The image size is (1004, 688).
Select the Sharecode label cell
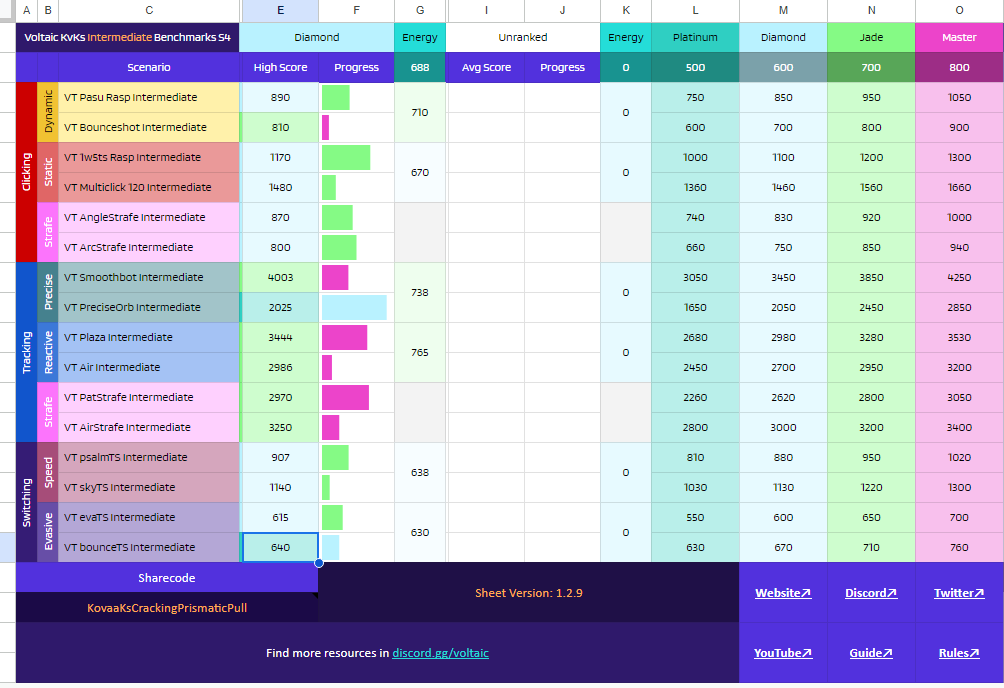coord(166,578)
